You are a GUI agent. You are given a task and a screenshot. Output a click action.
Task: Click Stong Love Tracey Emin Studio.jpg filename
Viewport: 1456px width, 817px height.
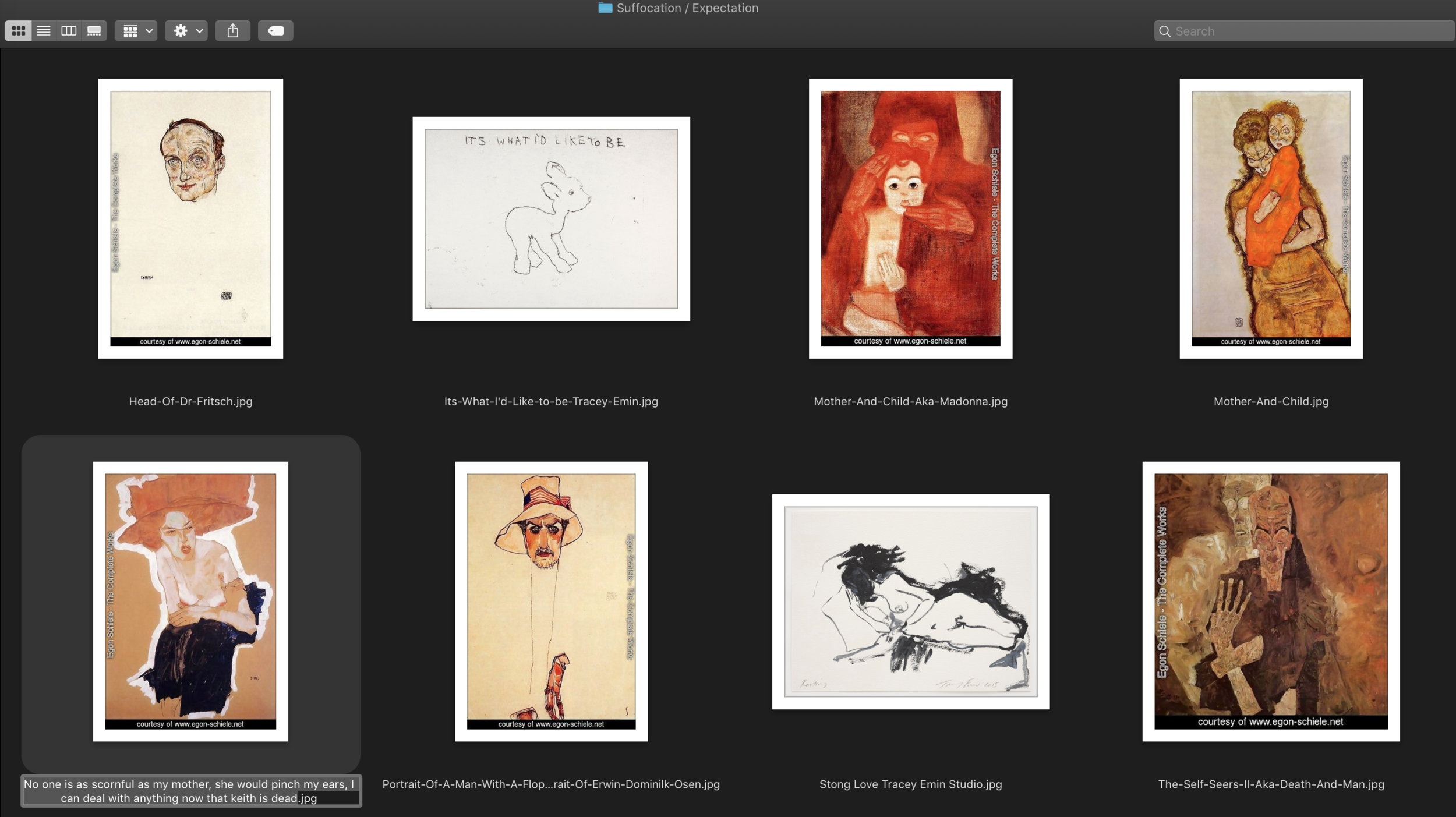pos(910,784)
